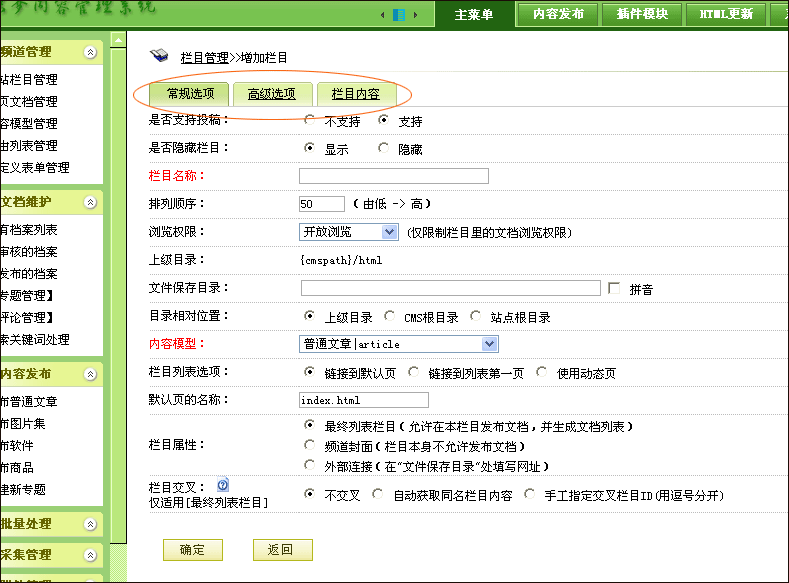Viewport: 789px width, 583px height.
Task: Choose CMS根目录 for directory position
Action: 388,316
